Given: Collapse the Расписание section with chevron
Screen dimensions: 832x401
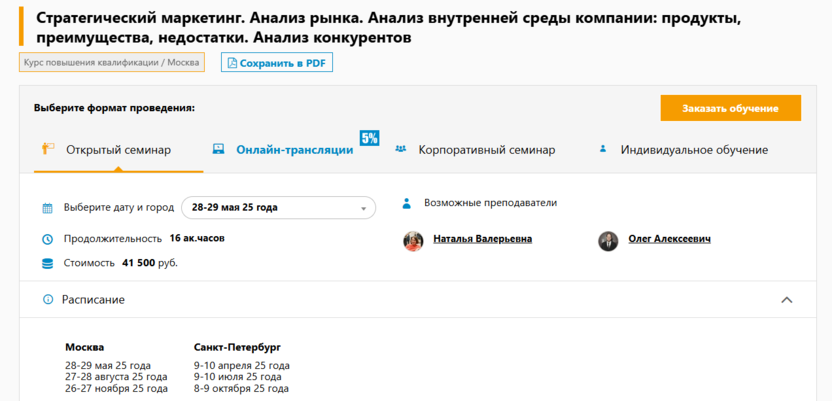Looking at the screenshot, I should [x=786, y=299].
